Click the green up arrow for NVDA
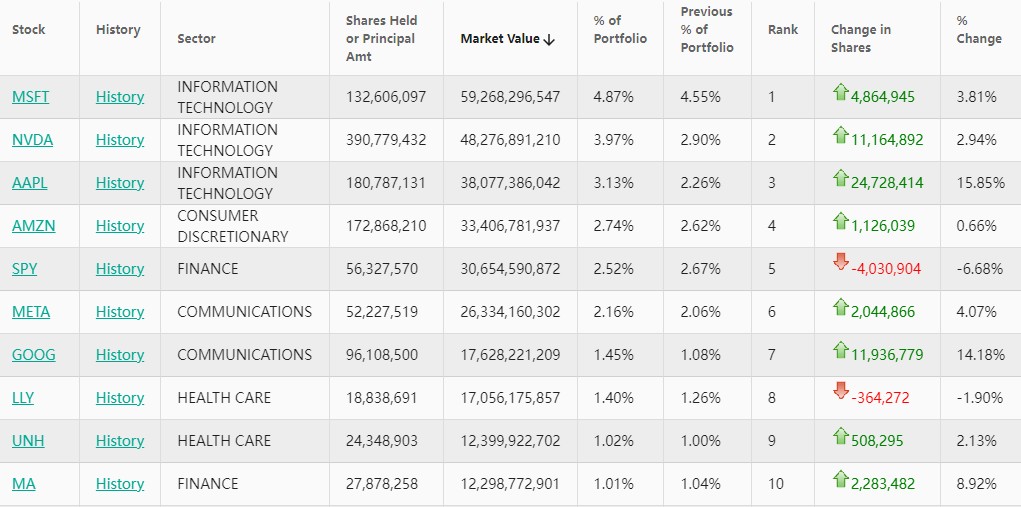Image resolution: width=1021 pixels, height=507 pixels. tap(840, 136)
